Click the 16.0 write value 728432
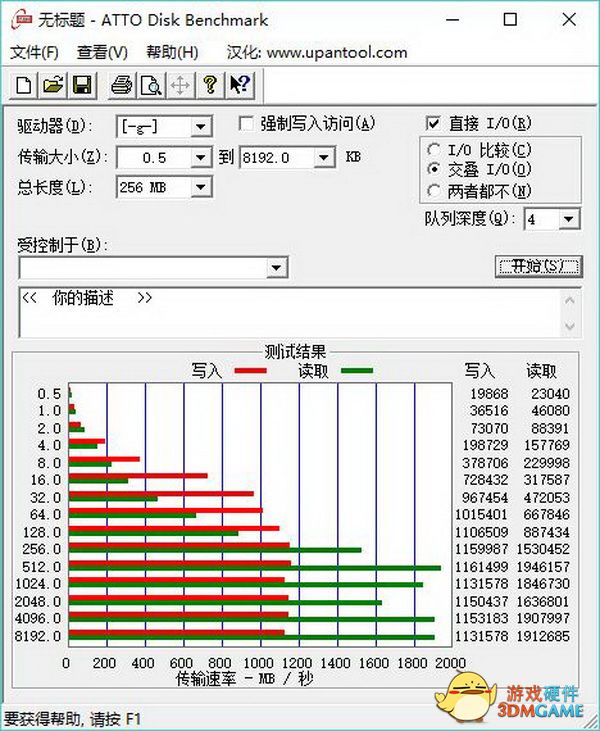The image size is (600, 731). point(485,480)
